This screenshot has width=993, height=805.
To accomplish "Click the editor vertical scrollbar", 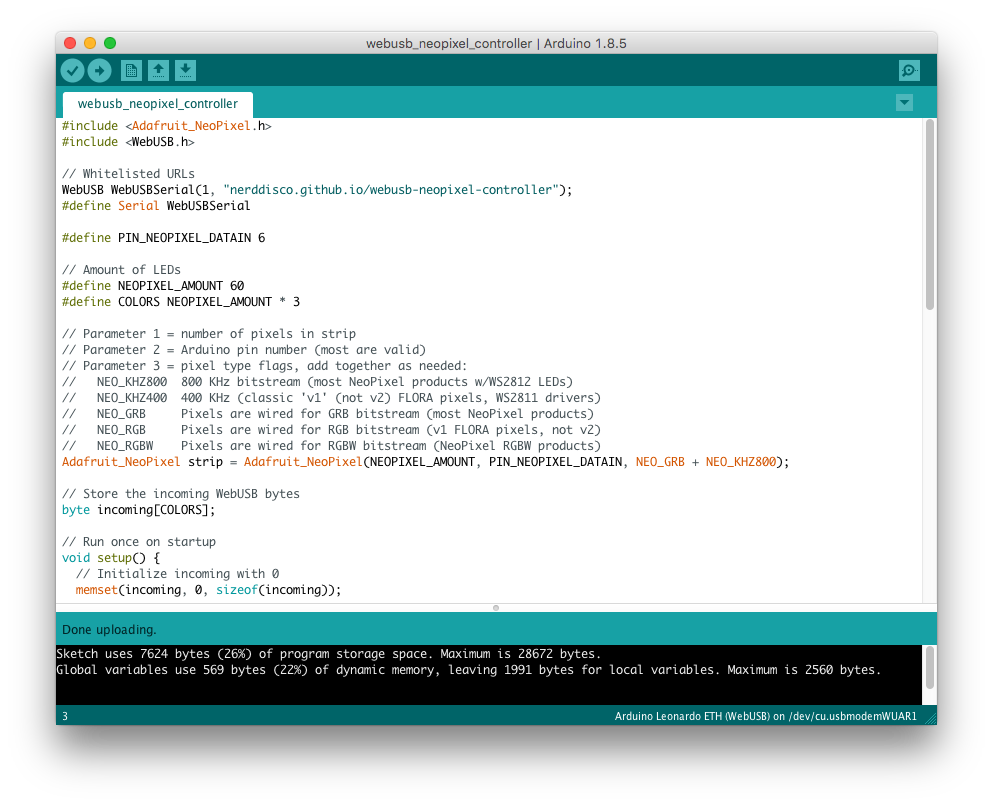I will coord(930,215).
